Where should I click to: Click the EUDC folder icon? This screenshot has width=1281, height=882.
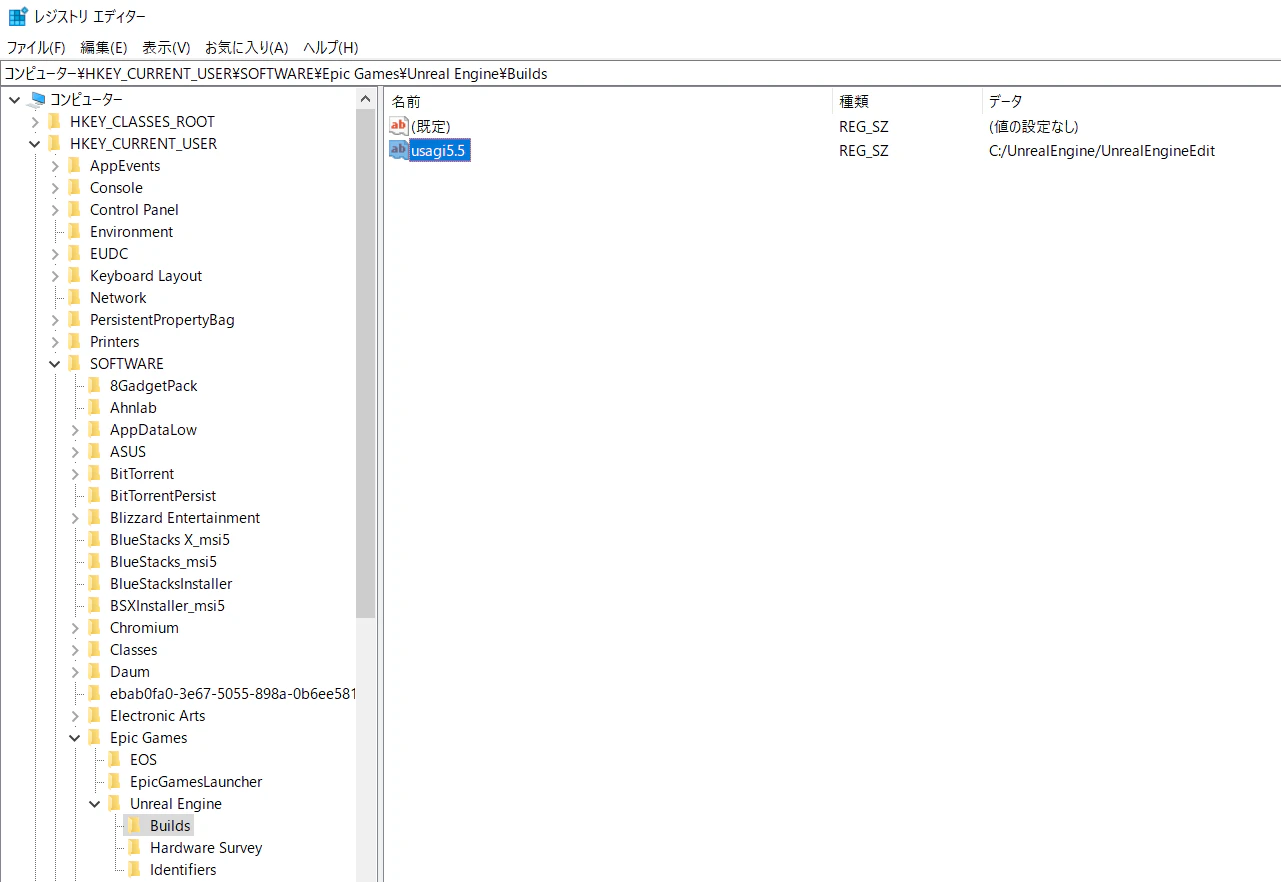[x=74, y=253]
